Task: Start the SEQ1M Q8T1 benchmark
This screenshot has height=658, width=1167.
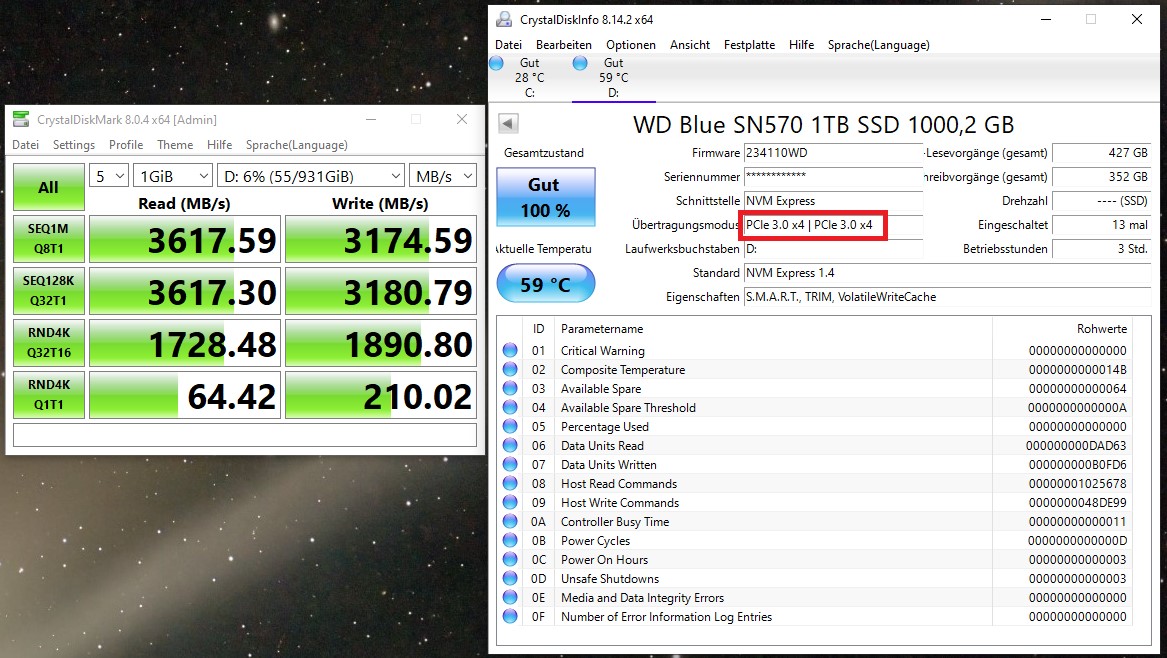Action: (x=48, y=239)
